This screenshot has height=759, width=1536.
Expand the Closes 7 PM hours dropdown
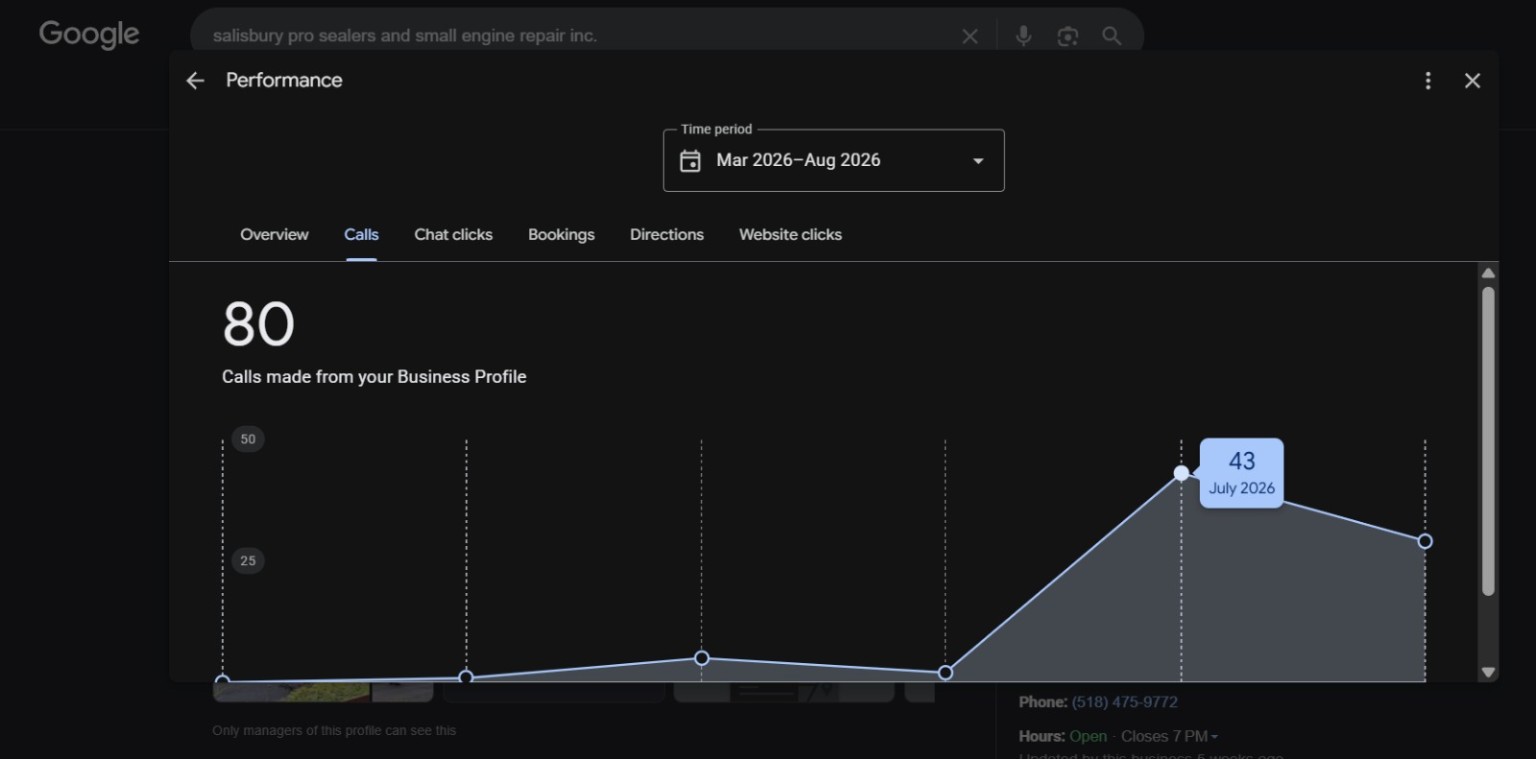pos(1169,737)
